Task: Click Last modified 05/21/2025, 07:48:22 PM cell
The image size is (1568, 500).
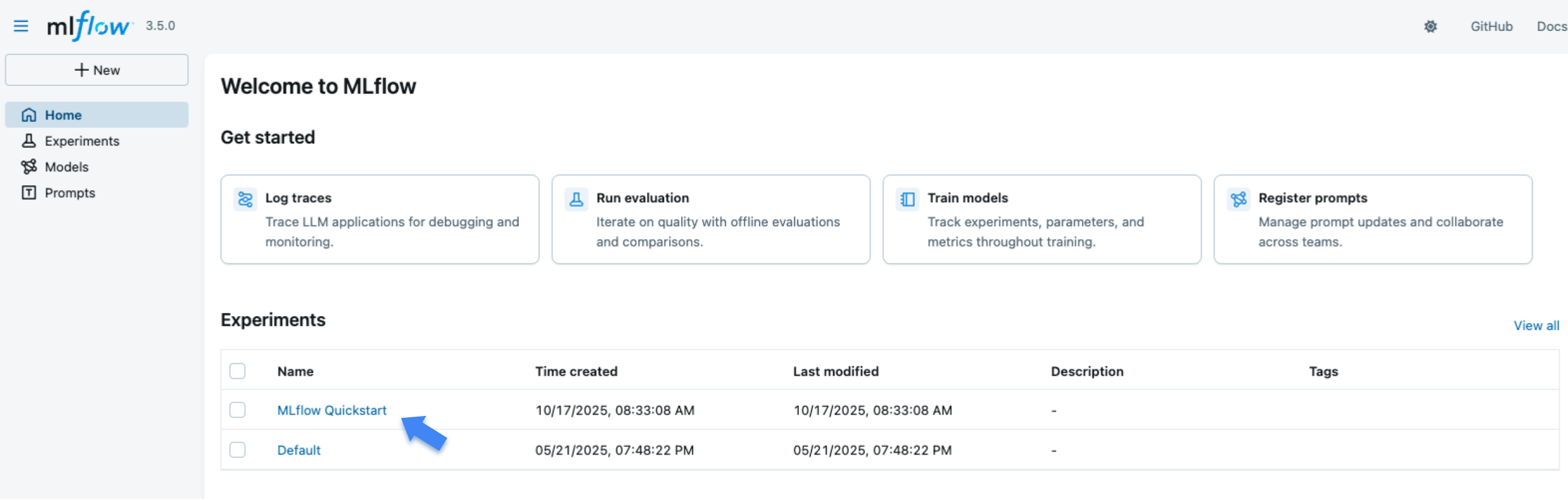Action: [872, 450]
